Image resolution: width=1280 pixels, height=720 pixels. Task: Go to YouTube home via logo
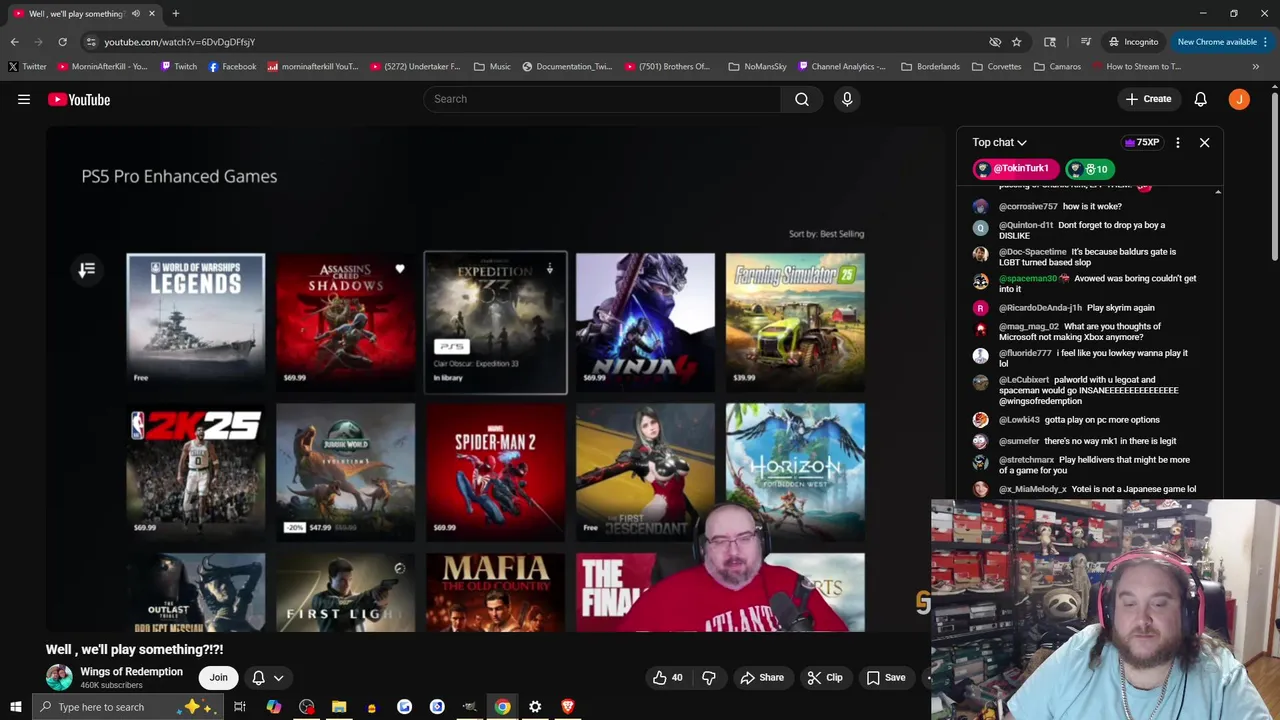[79, 99]
